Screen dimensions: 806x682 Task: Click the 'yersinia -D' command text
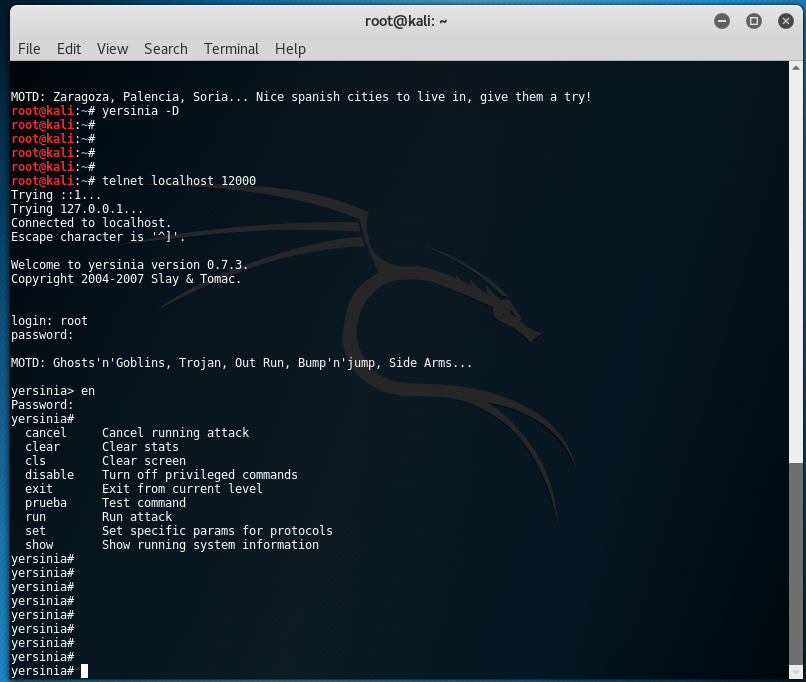click(x=140, y=111)
